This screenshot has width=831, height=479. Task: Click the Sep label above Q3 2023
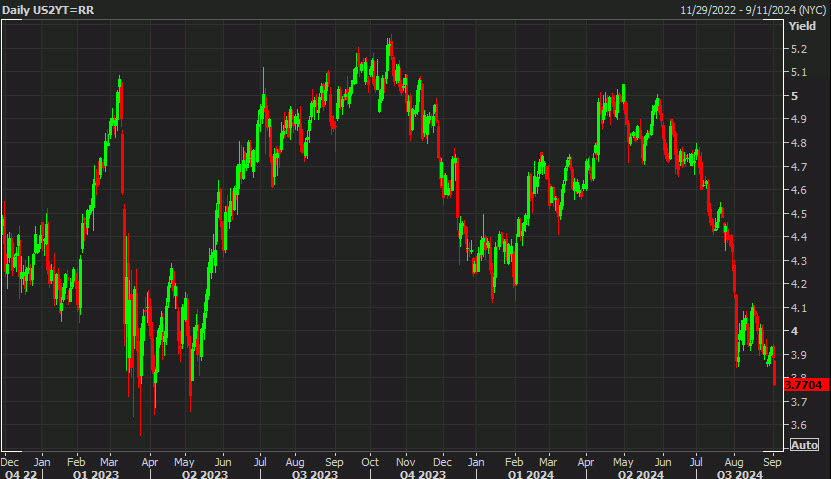(334, 462)
